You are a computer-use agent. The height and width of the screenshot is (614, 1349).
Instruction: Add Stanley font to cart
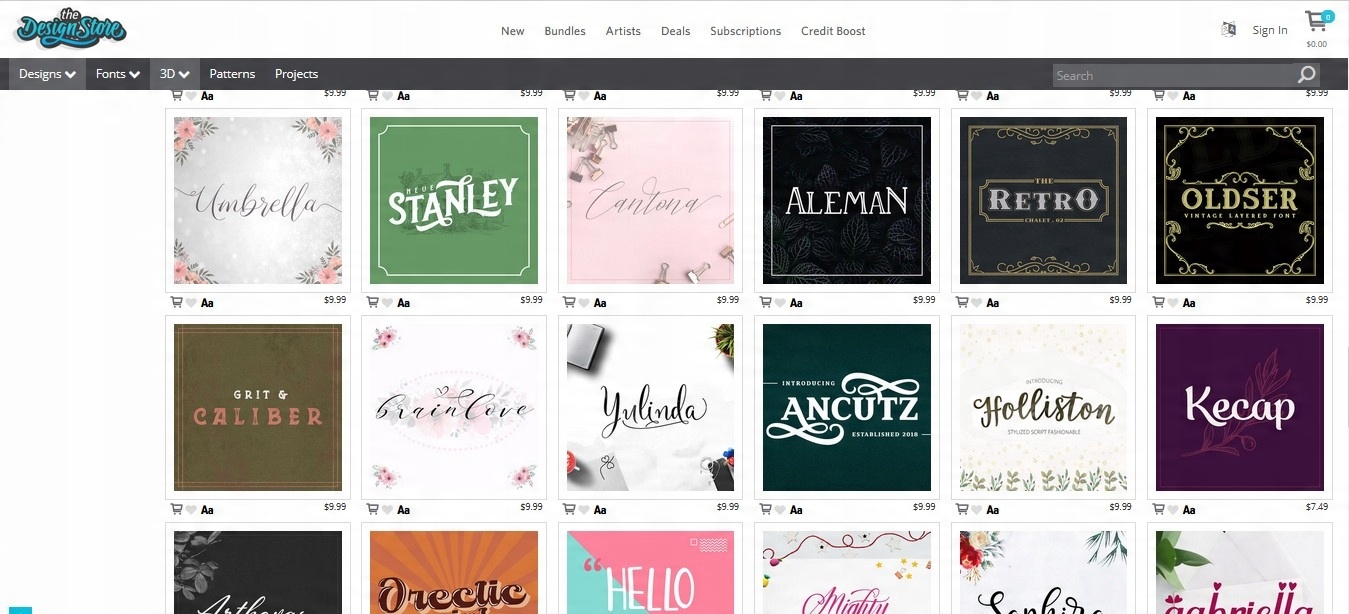click(x=373, y=302)
